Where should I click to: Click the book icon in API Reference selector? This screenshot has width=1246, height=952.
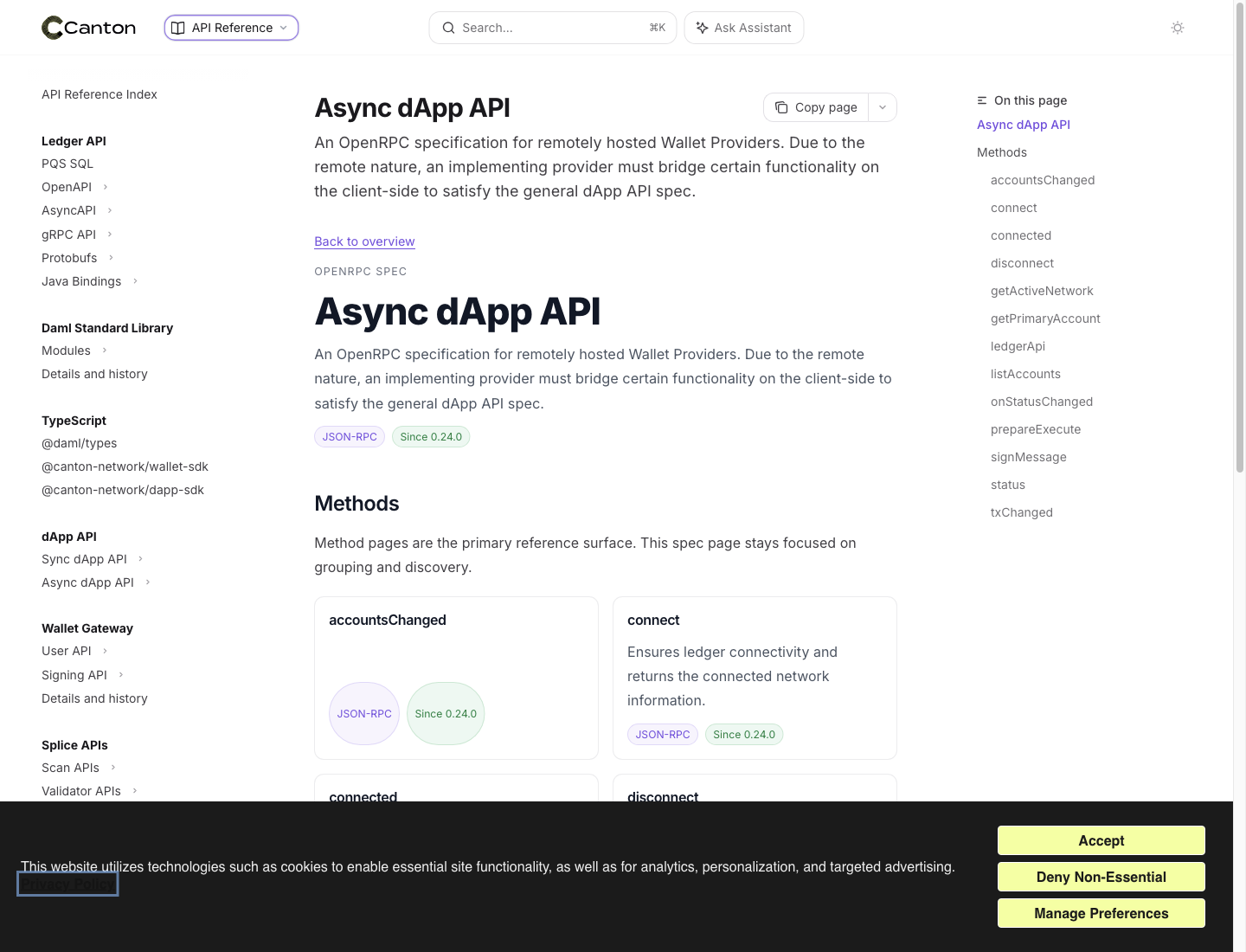tap(178, 28)
